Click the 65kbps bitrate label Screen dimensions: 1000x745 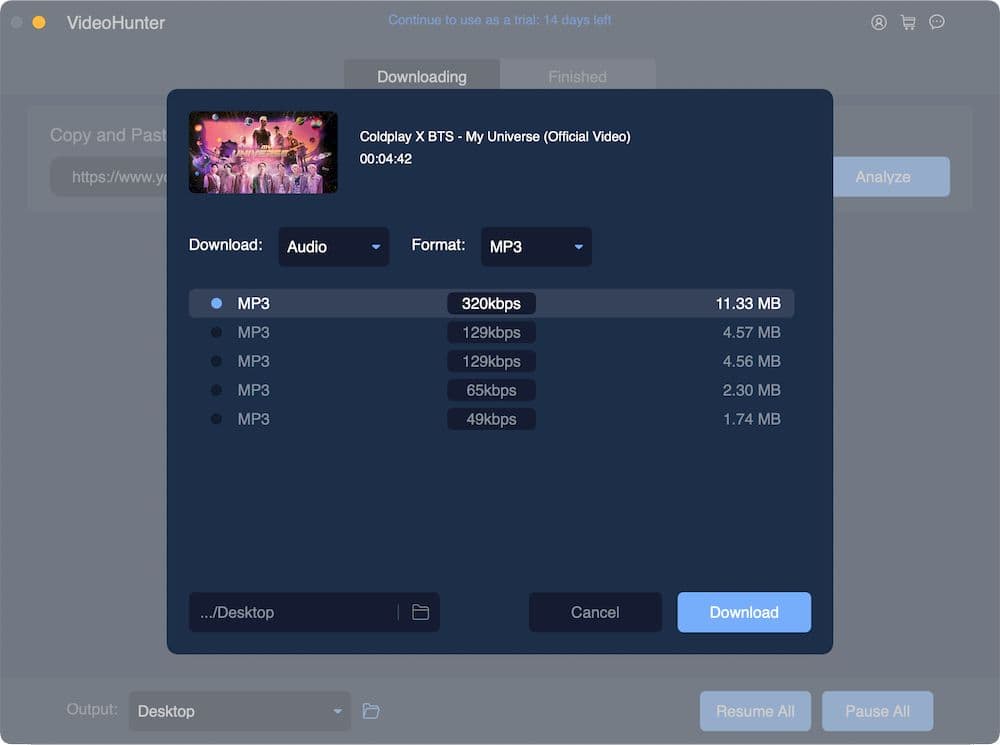coord(491,390)
